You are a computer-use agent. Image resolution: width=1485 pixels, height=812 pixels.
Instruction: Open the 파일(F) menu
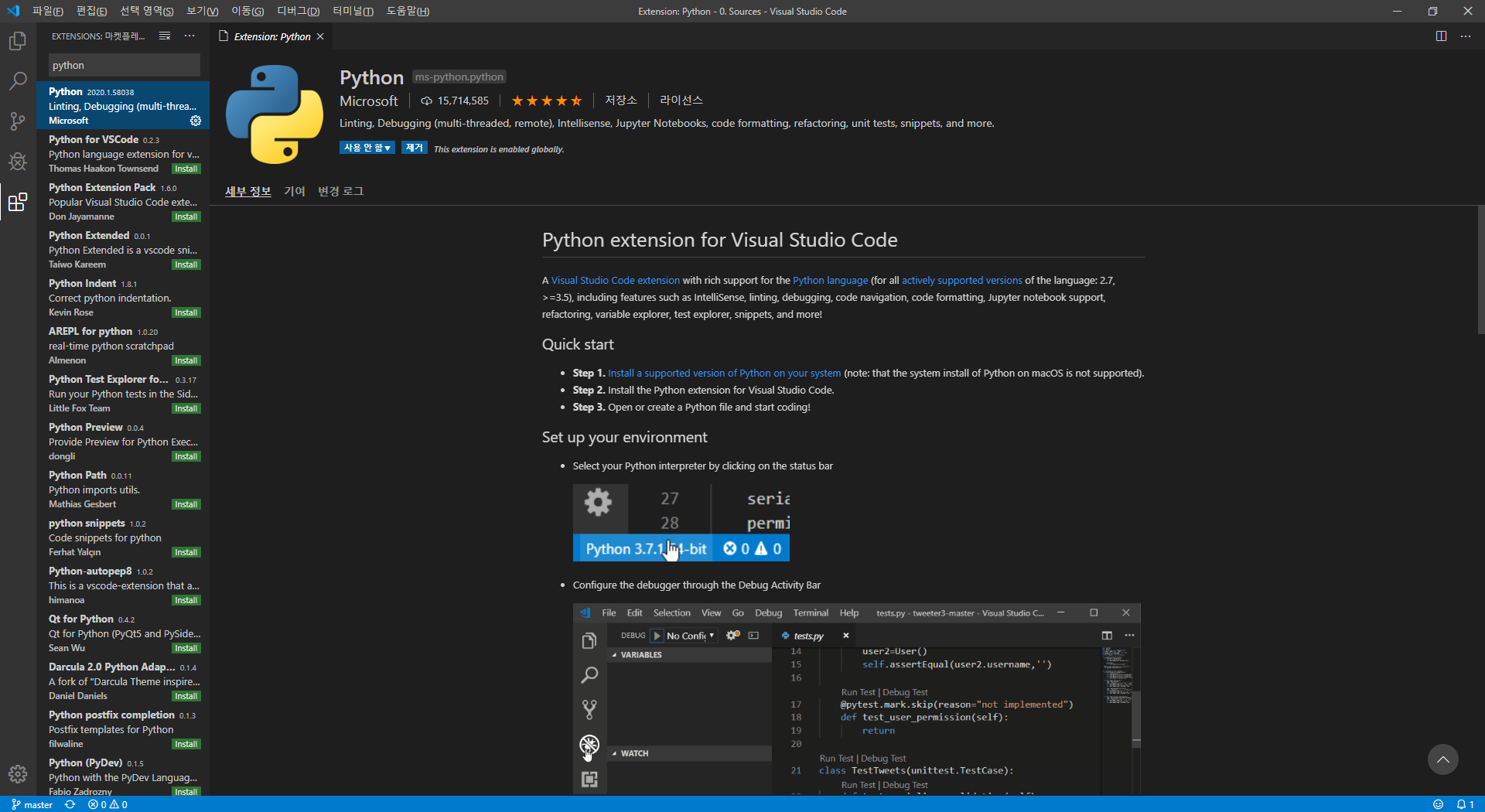(48, 11)
